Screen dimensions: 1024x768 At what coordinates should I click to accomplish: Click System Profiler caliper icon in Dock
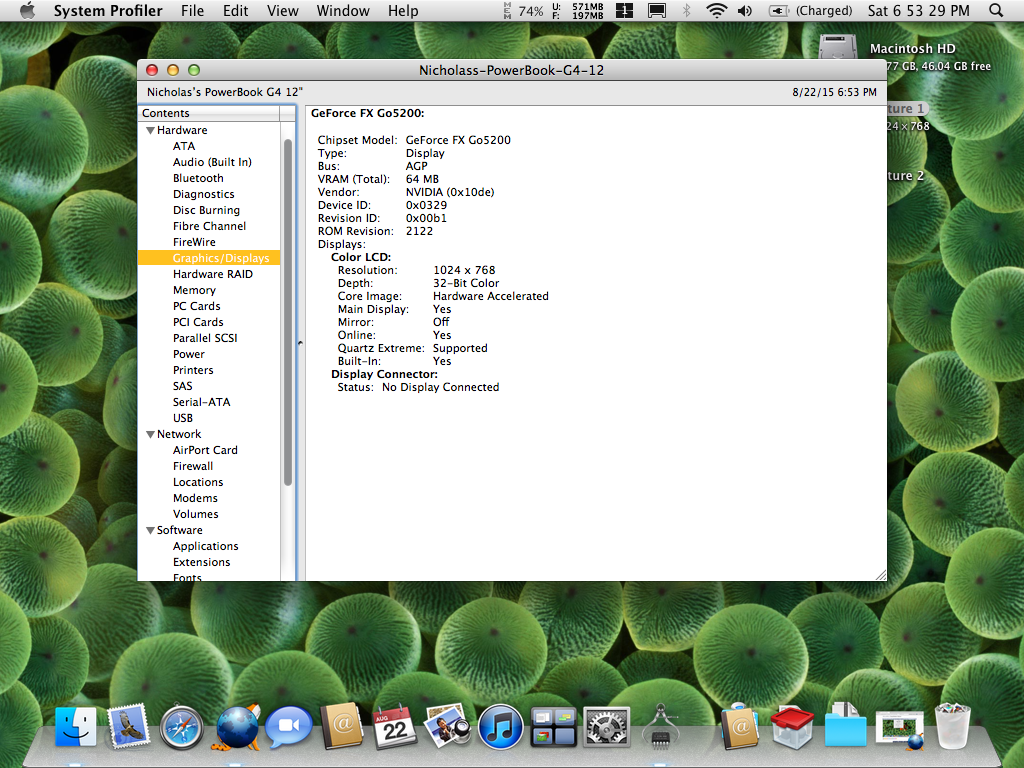point(660,726)
